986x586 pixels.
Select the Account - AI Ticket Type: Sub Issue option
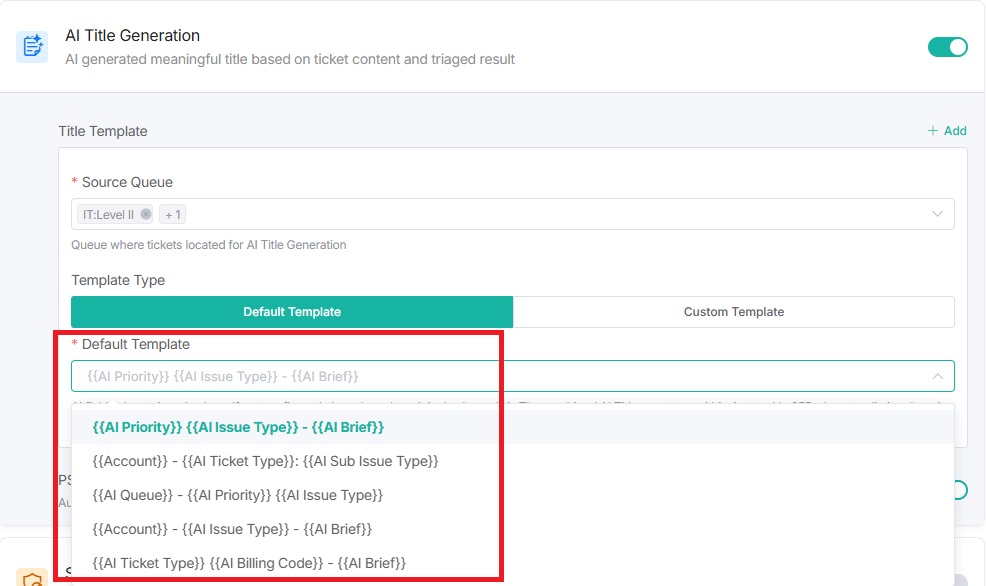tap(265, 461)
